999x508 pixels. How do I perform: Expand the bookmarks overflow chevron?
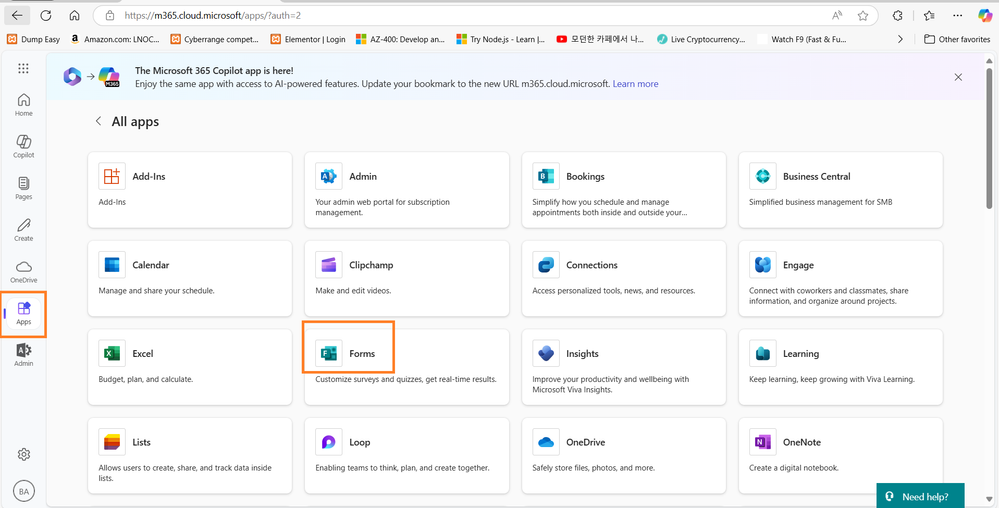tap(900, 39)
